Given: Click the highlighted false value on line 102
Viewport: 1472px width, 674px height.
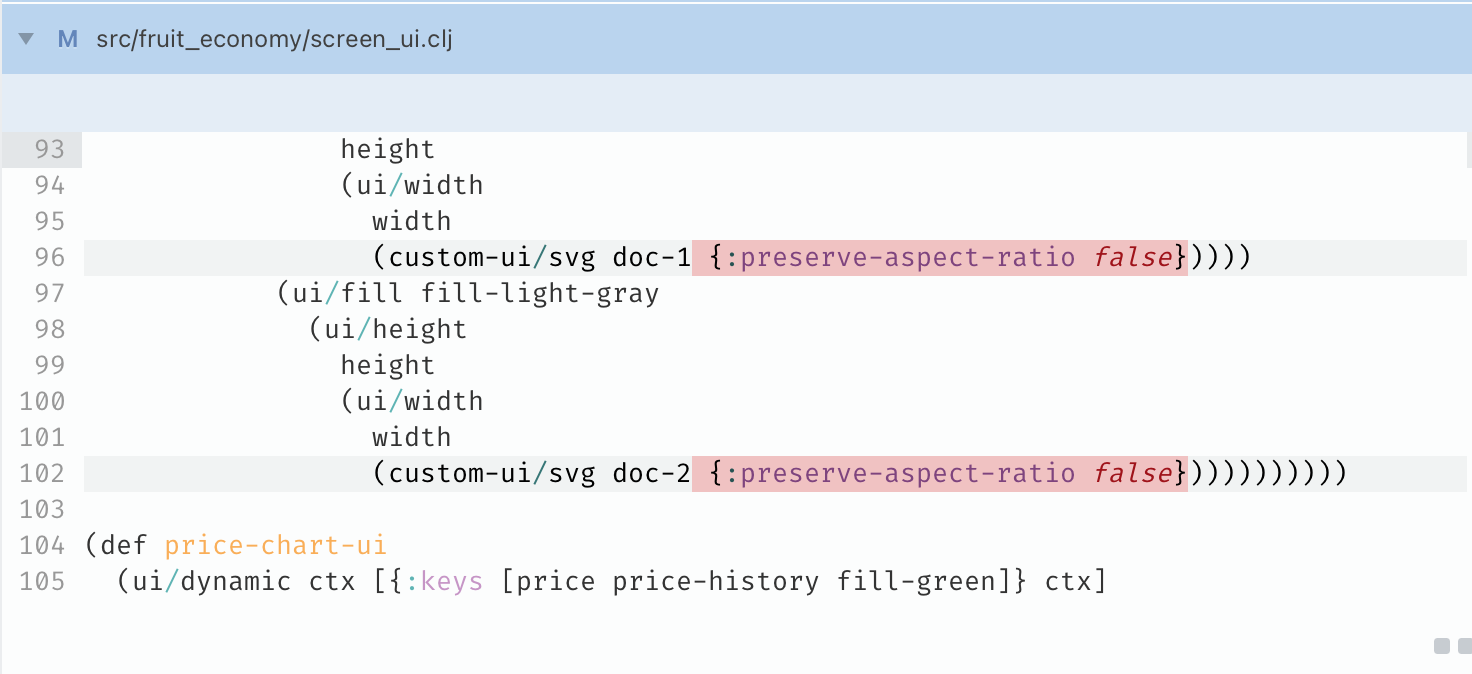Looking at the screenshot, I should pos(1135,473).
